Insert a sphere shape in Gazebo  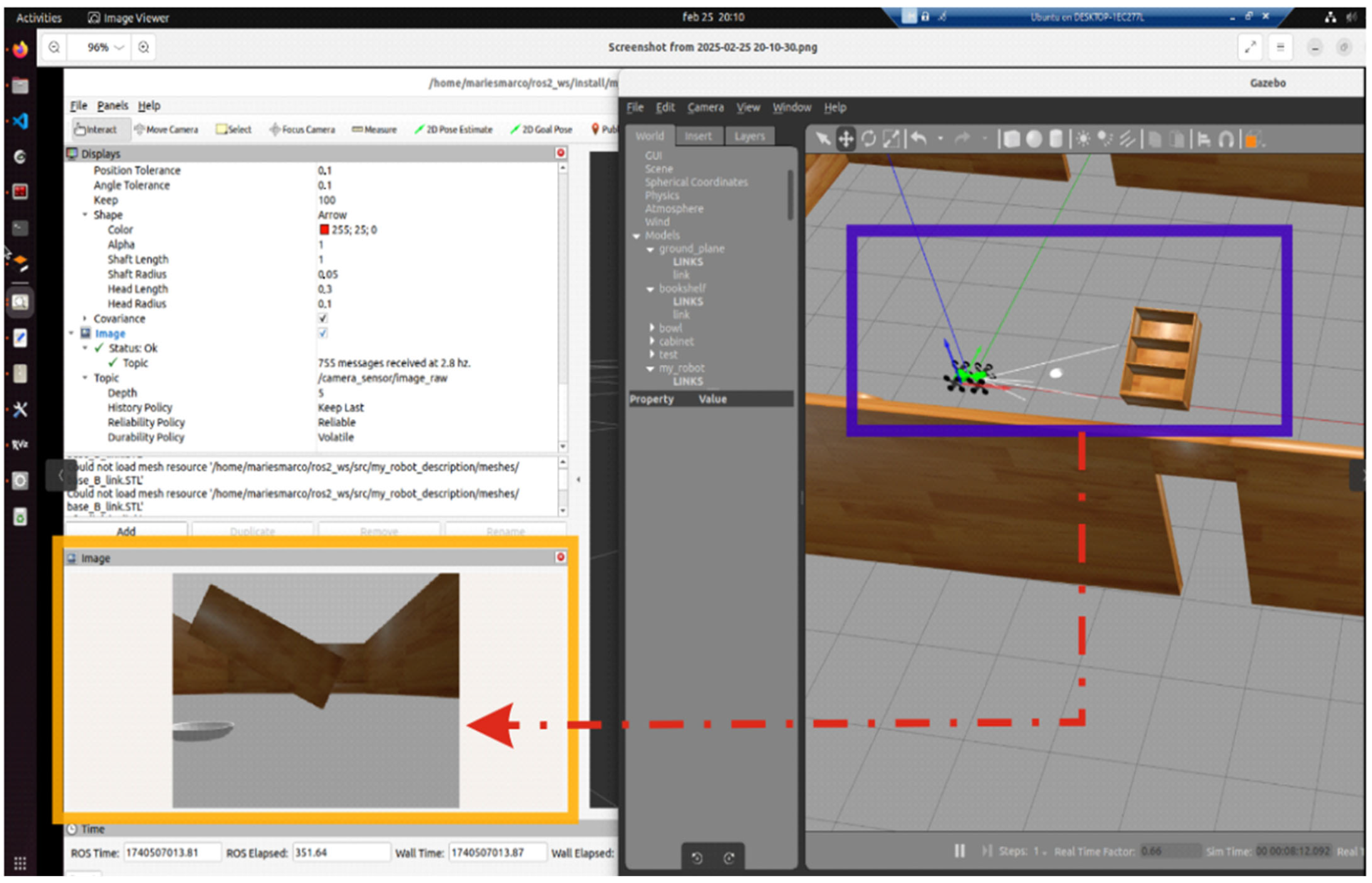click(1034, 139)
